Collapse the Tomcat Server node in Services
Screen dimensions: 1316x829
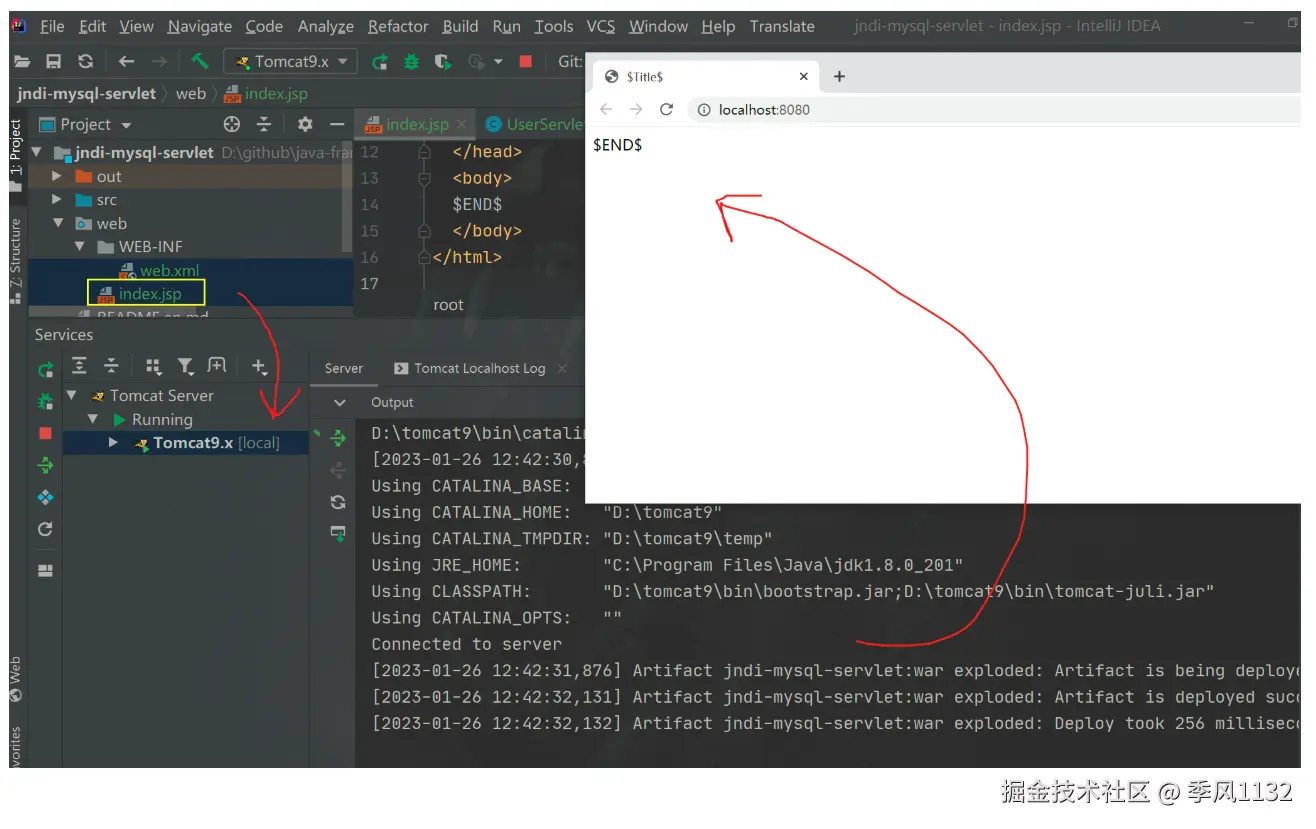click(x=72, y=396)
